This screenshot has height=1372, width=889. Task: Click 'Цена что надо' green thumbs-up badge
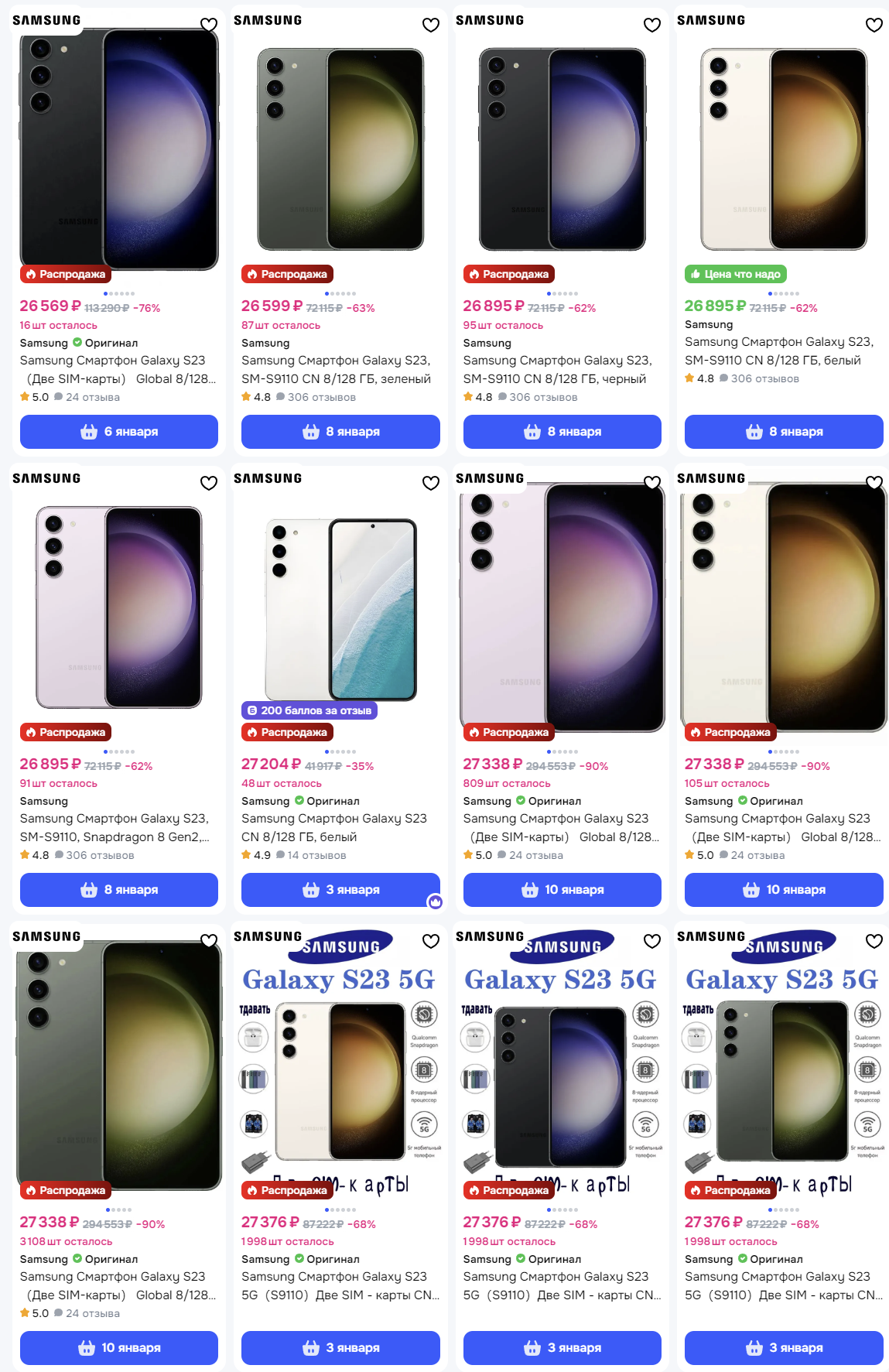click(735, 274)
